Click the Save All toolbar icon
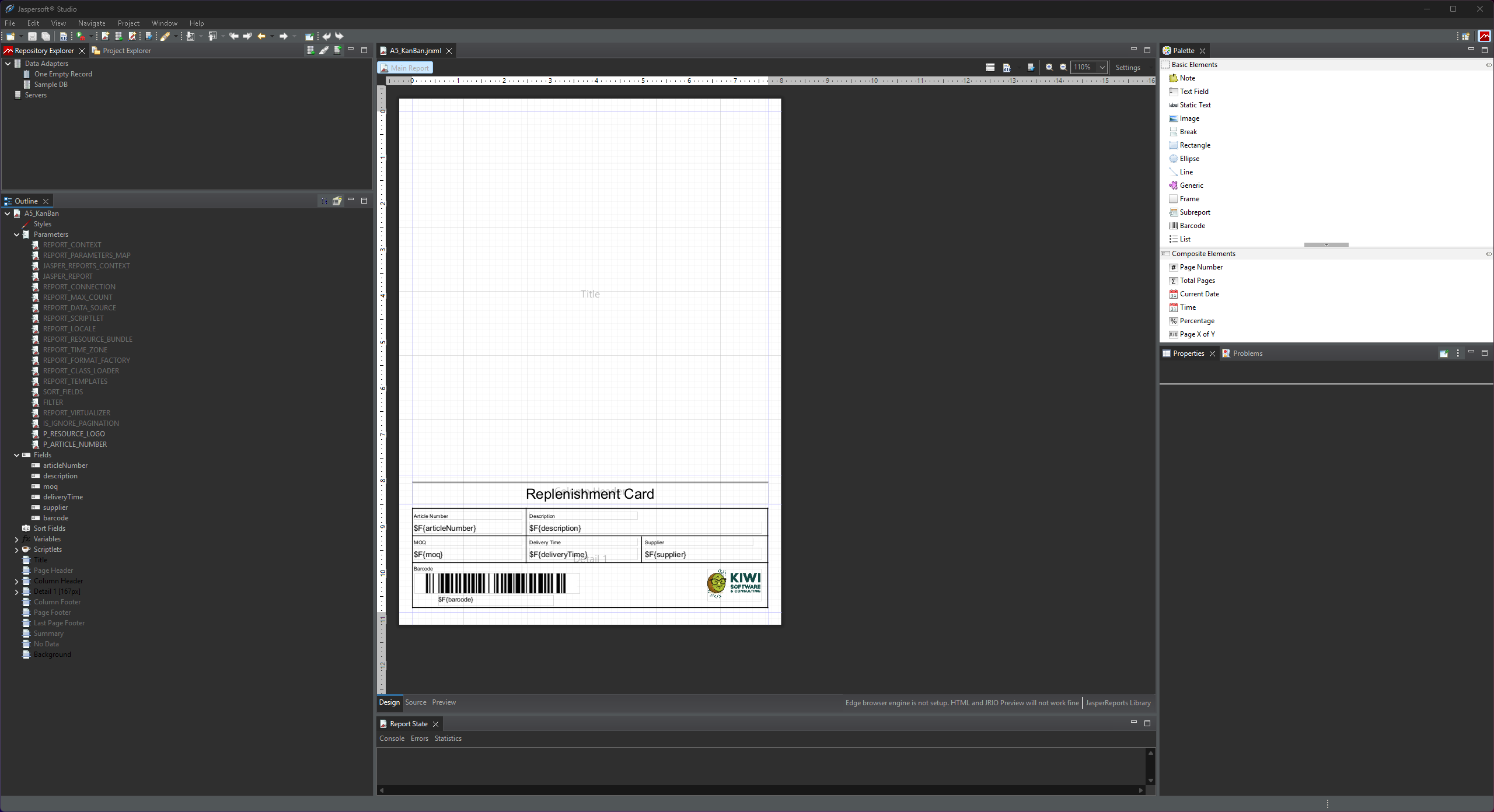The height and width of the screenshot is (812, 1494). click(46, 36)
